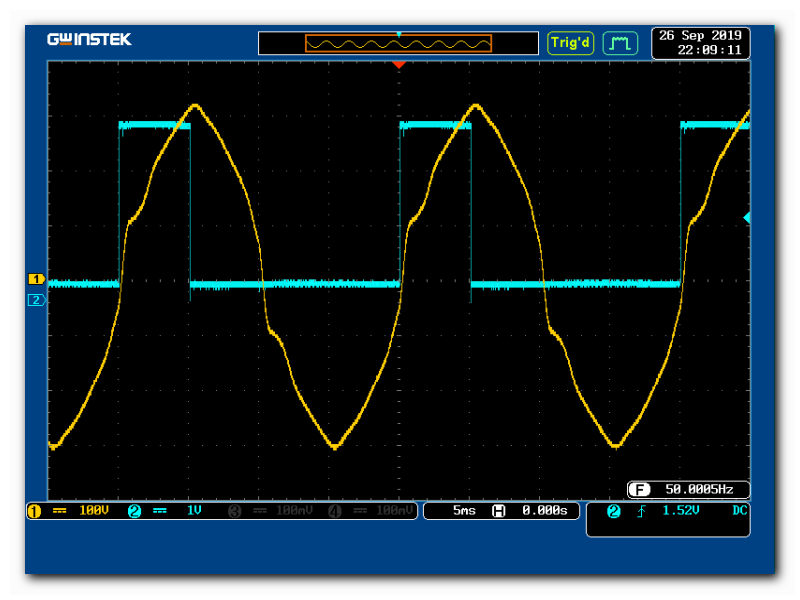The height and width of the screenshot is (600, 800).
Task: Click channel 2 1V scale value
Action: pos(194,511)
